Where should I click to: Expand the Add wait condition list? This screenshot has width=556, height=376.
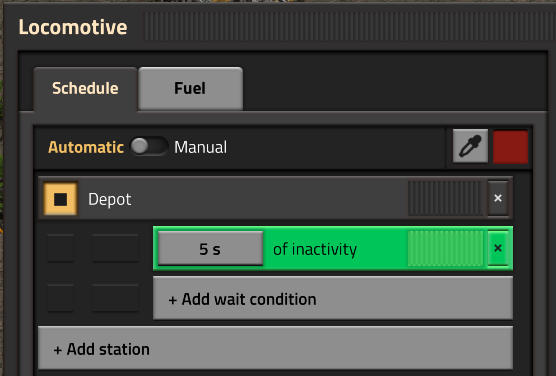point(333,299)
